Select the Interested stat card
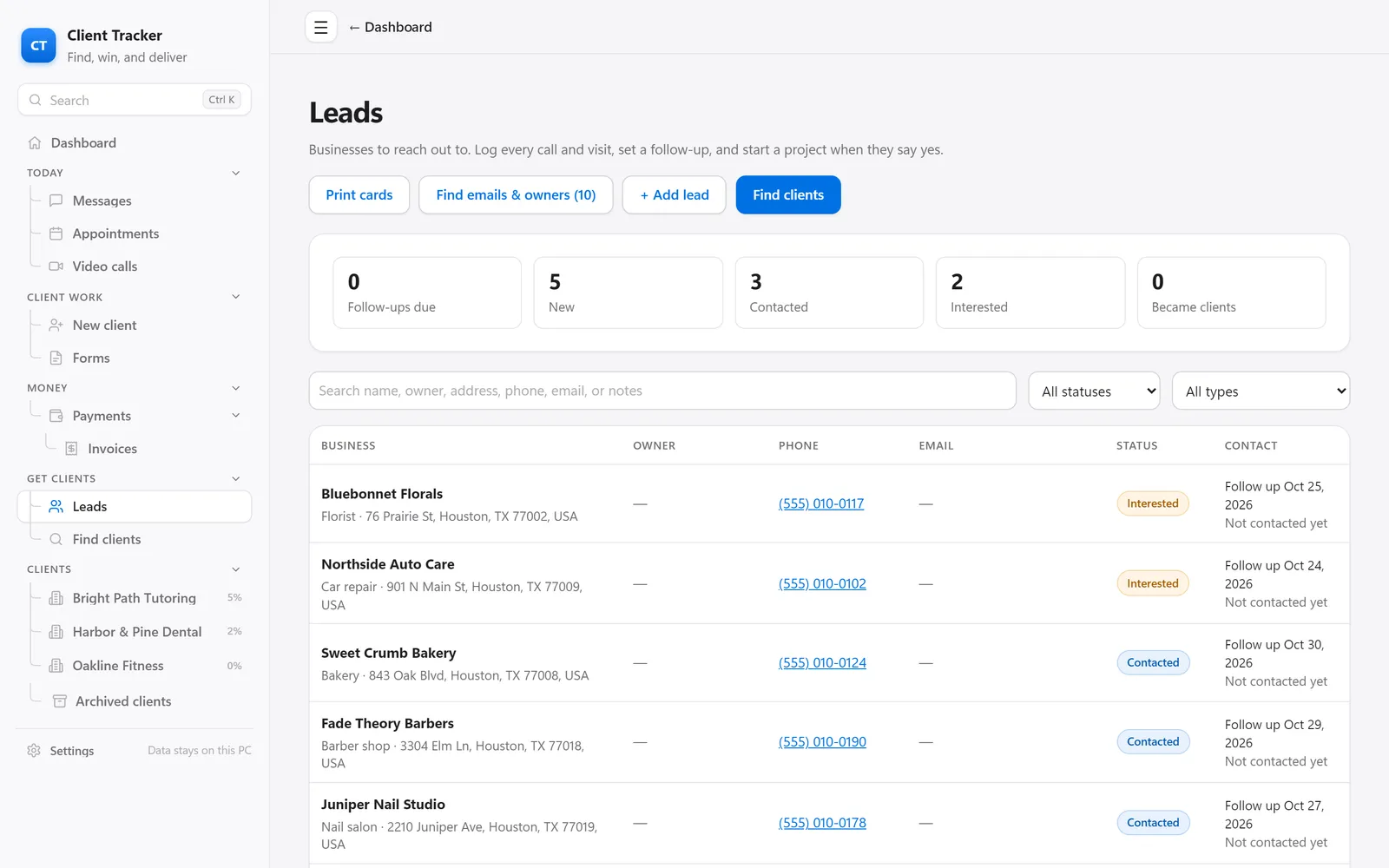 1030,293
